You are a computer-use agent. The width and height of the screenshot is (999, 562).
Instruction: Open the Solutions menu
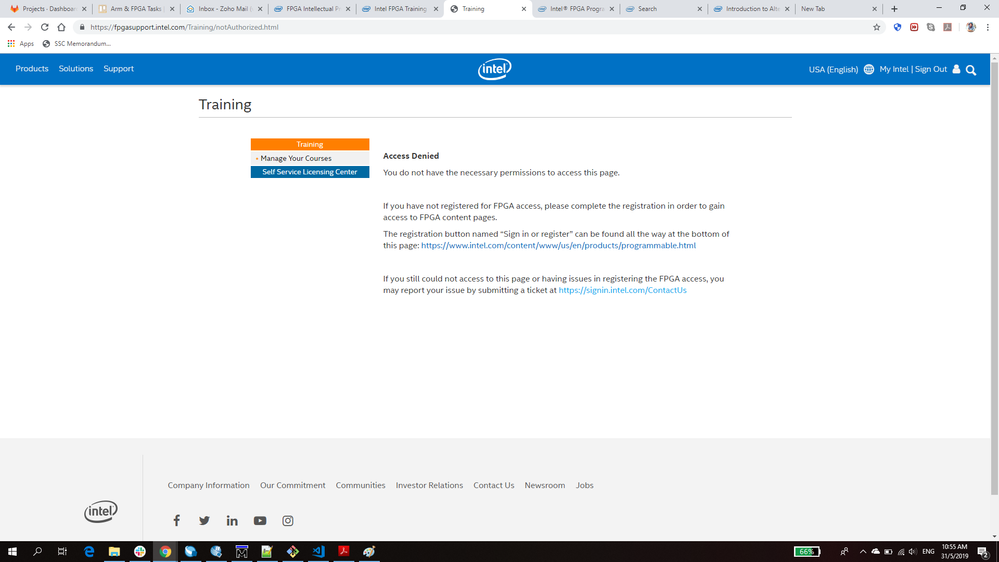point(76,69)
